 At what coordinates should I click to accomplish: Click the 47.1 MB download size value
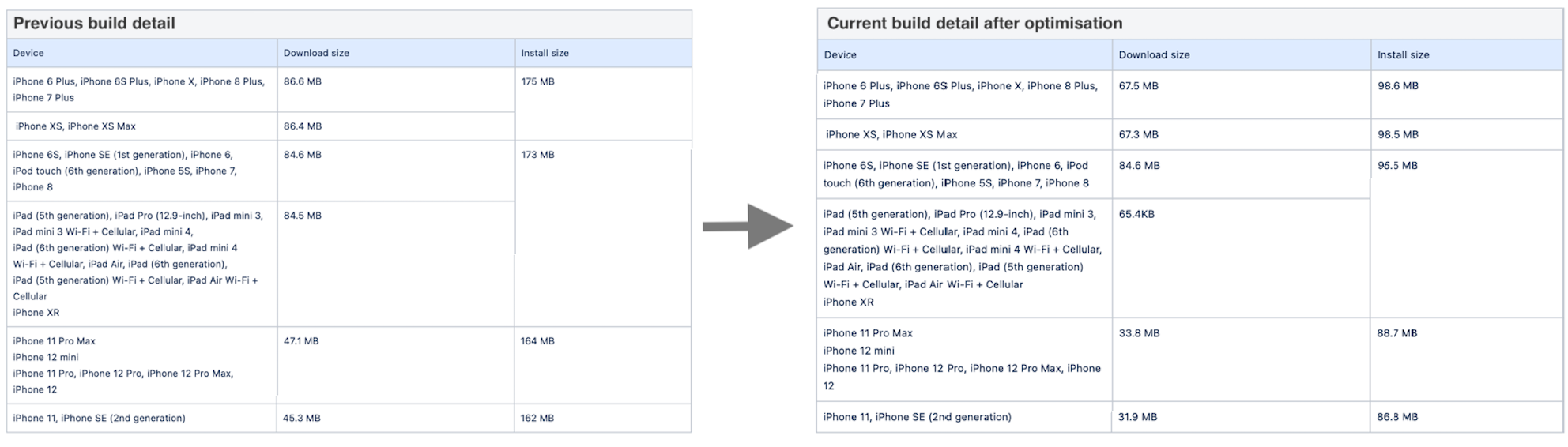(301, 341)
